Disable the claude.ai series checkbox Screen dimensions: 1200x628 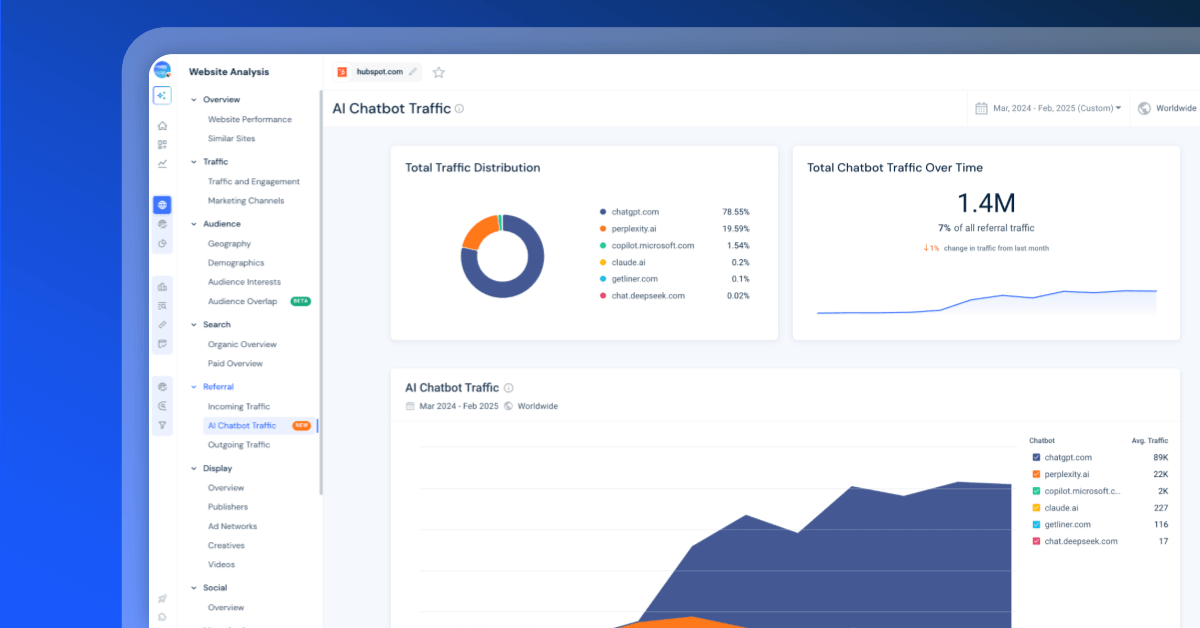point(1036,508)
